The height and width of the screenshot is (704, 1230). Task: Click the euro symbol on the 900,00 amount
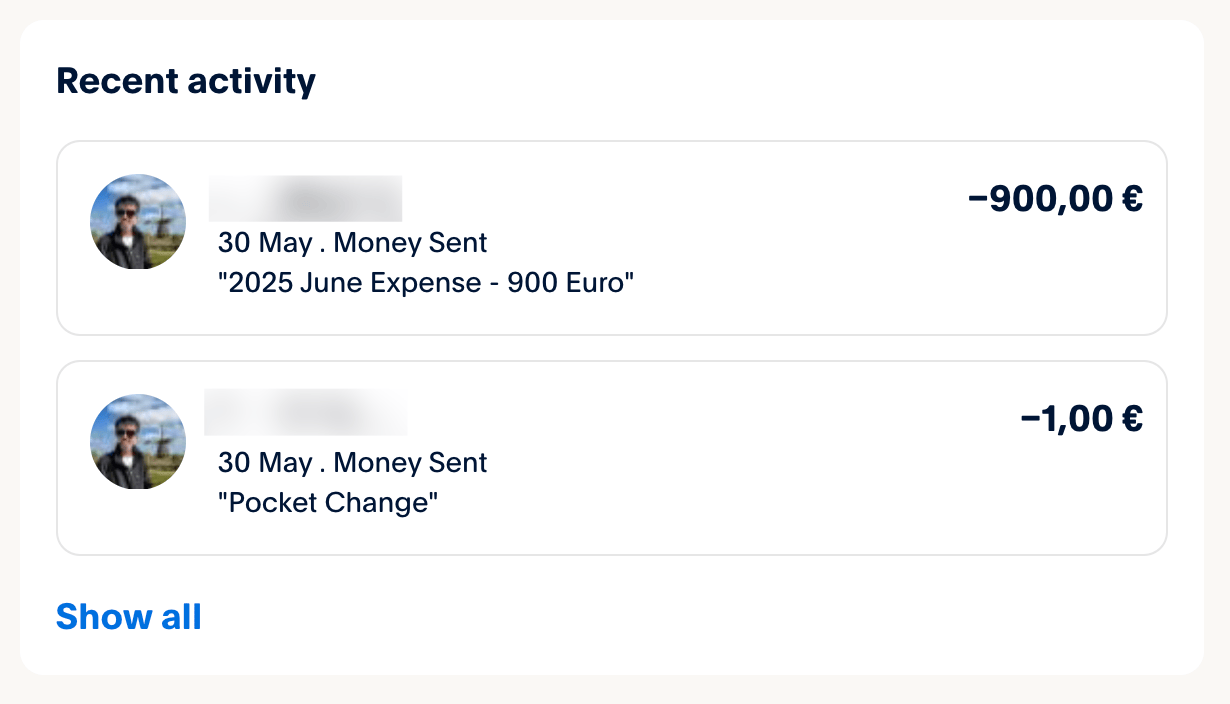(x=1131, y=199)
